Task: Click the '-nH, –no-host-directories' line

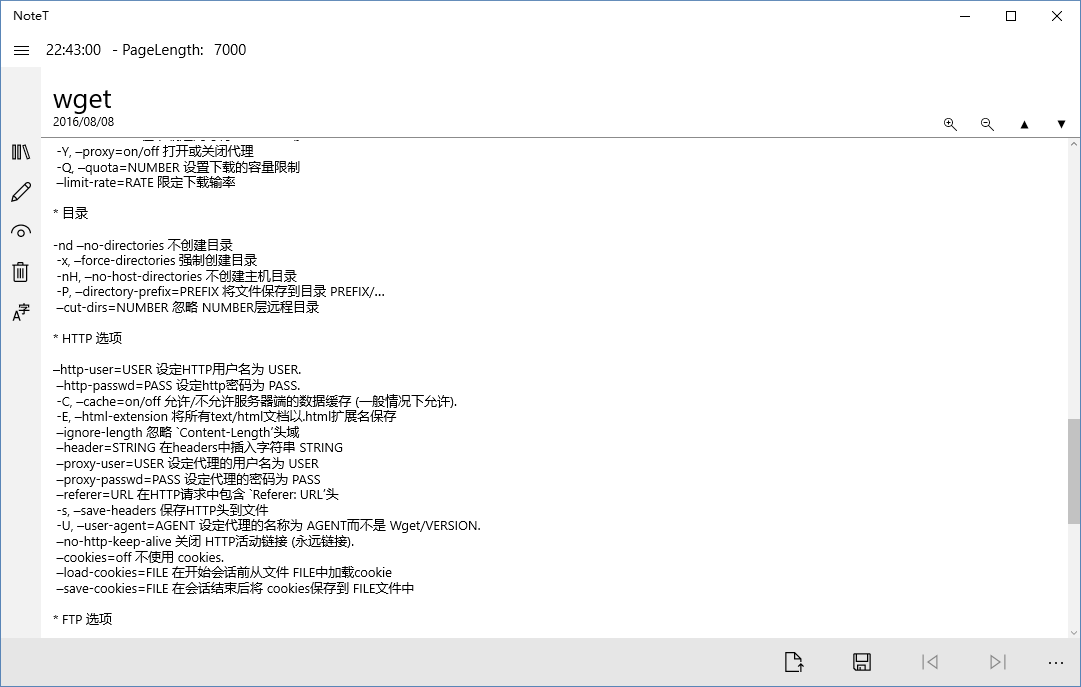Action: click(176, 277)
